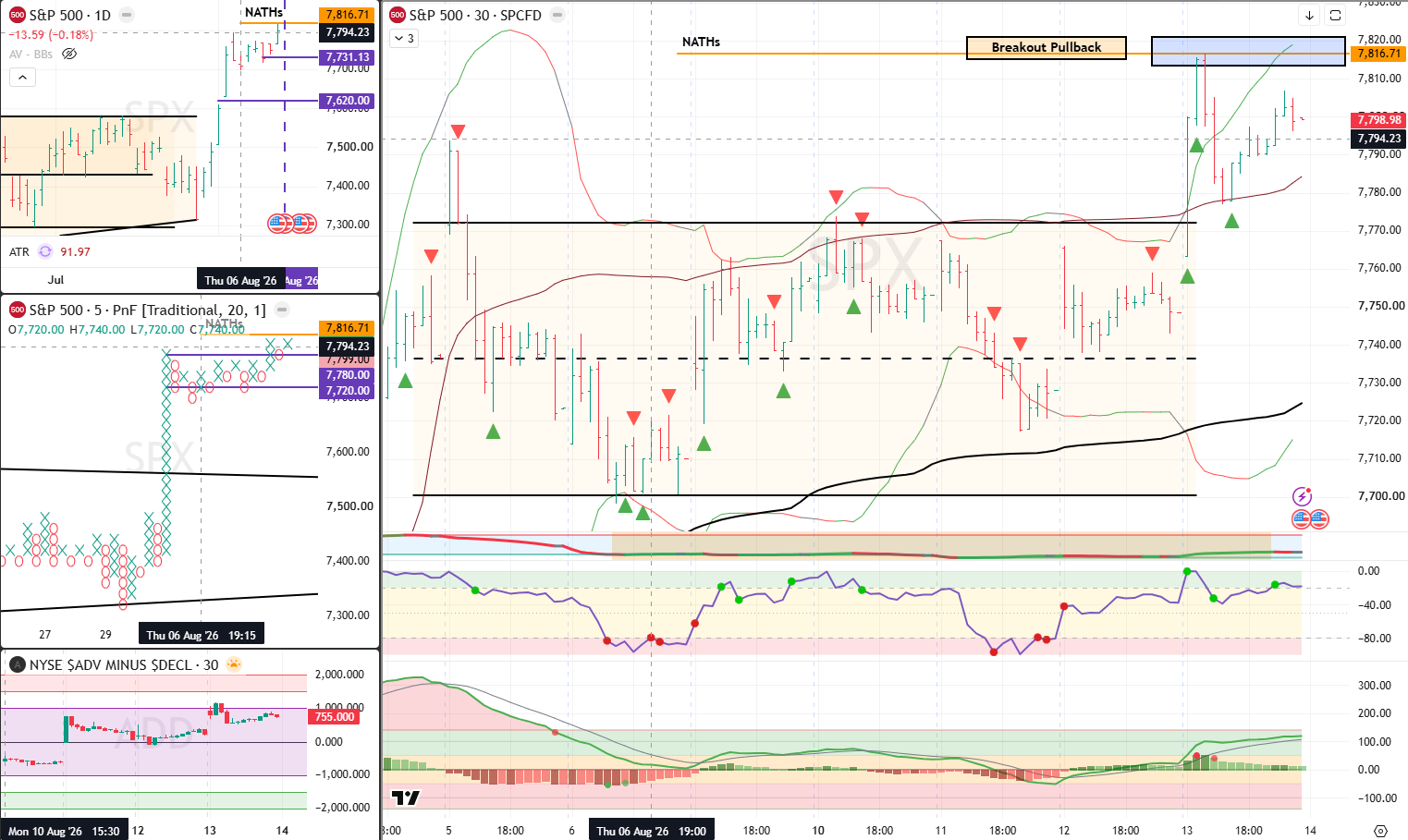1408x840 pixels.
Task: Click gray status pill beside PnF chart title
Action: pyautogui.click(x=282, y=310)
